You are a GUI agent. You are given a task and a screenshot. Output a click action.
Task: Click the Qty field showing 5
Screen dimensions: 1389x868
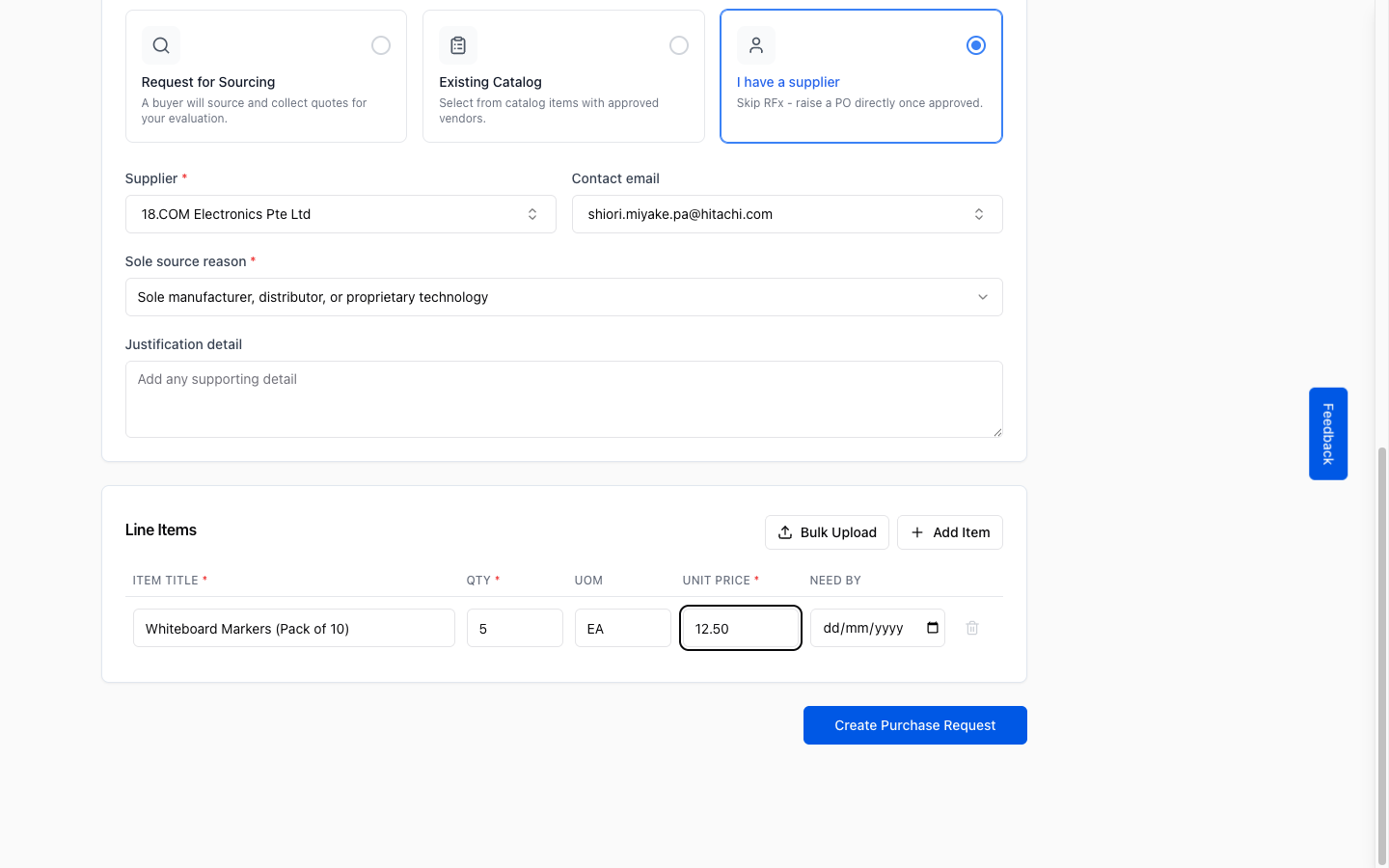coord(515,628)
